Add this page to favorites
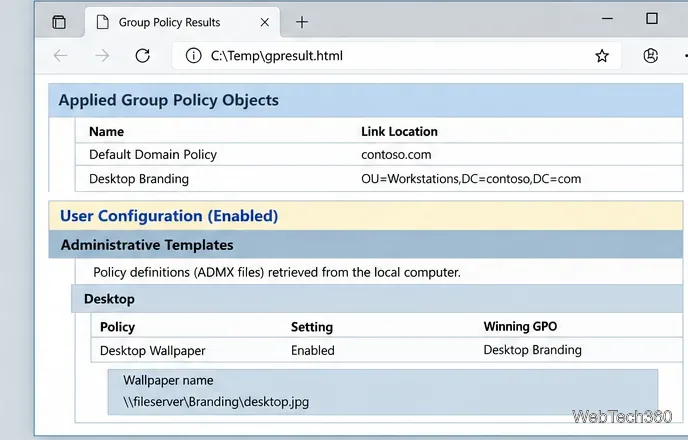This screenshot has height=440, width=688. (602, 56)
